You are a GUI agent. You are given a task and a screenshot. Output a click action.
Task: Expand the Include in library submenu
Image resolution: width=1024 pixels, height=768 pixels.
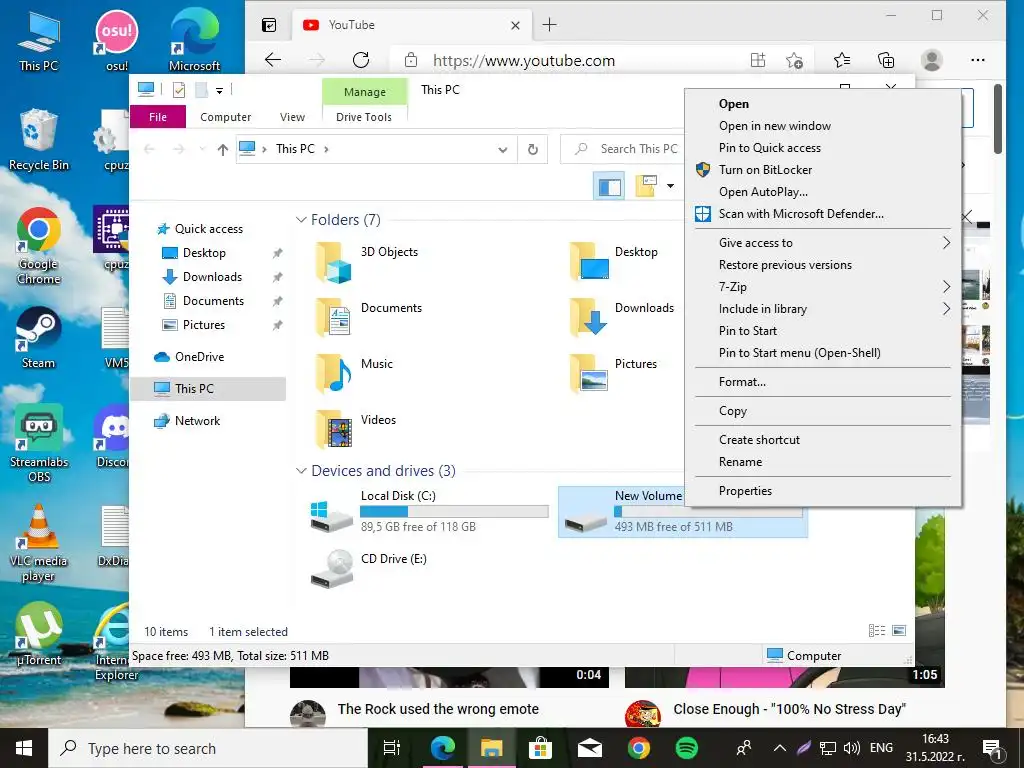coord(823,309)
